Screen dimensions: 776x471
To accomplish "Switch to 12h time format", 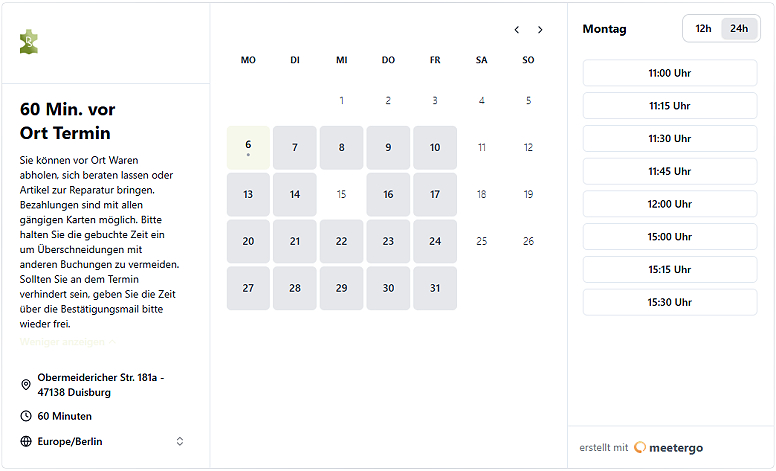I will [703, 29].
